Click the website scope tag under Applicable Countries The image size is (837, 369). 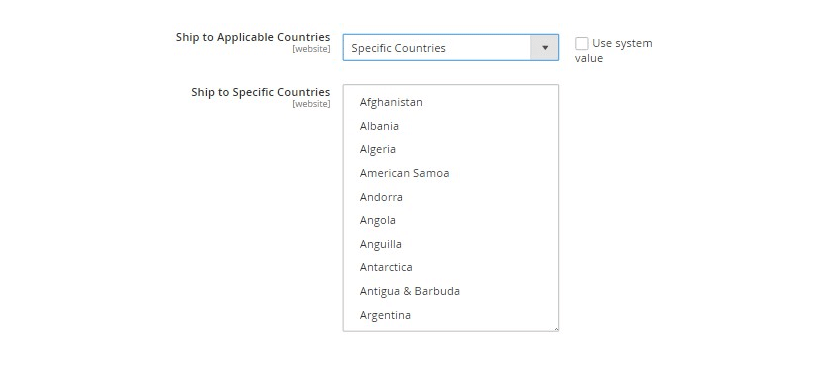click(x=311, y=49)
